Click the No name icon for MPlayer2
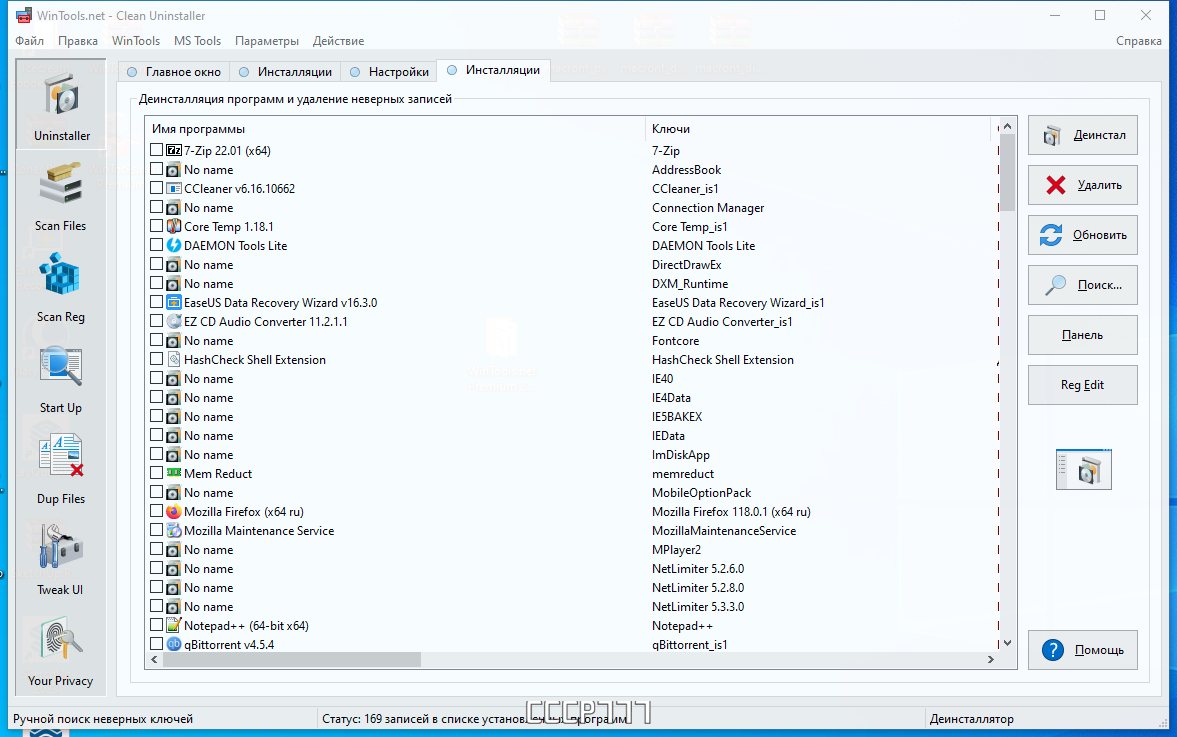The height and width of the screenshot is (737, 1177). point(173,549)
